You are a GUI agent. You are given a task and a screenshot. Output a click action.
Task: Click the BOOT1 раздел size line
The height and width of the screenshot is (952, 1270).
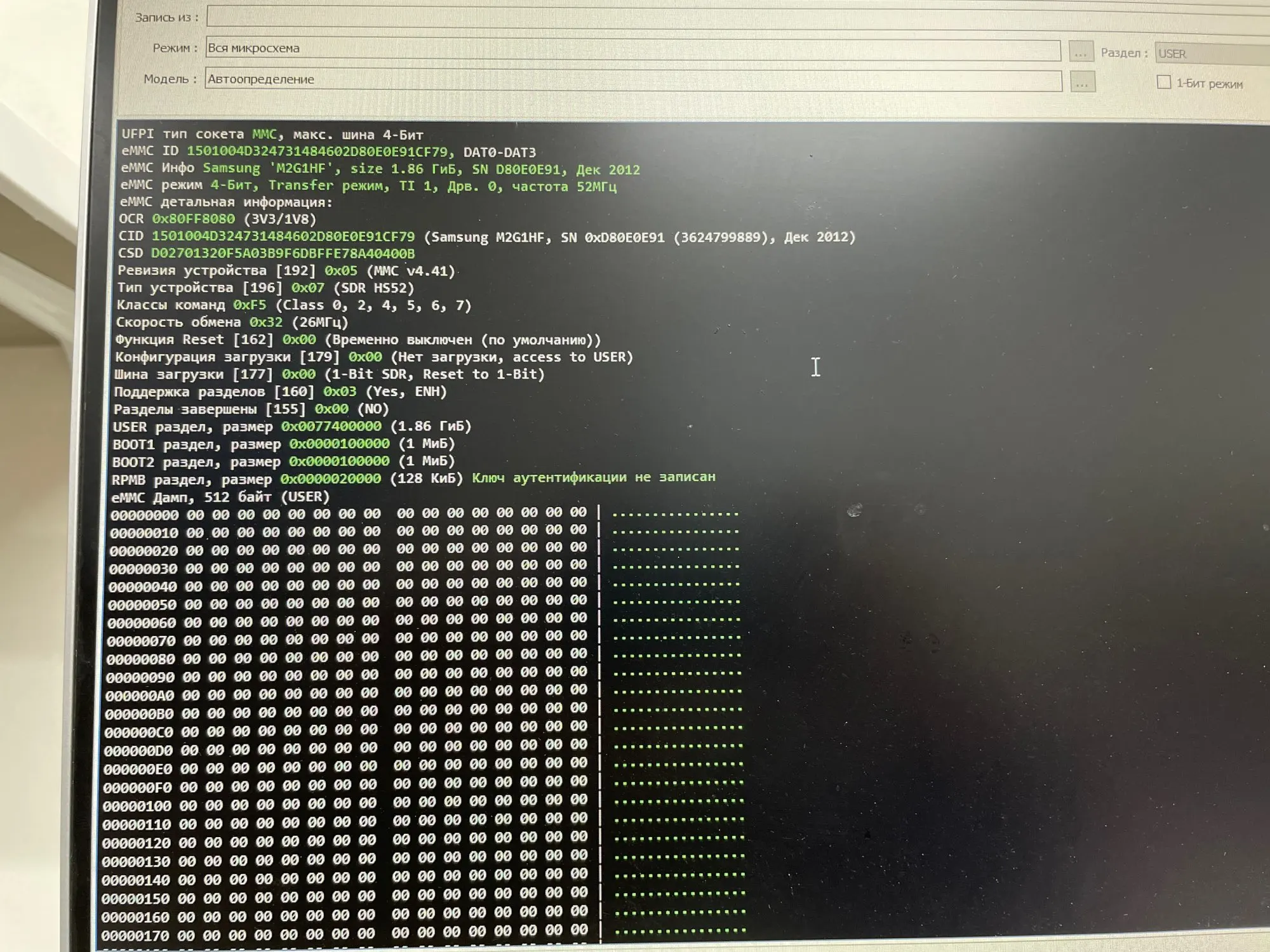pos(283,444)
